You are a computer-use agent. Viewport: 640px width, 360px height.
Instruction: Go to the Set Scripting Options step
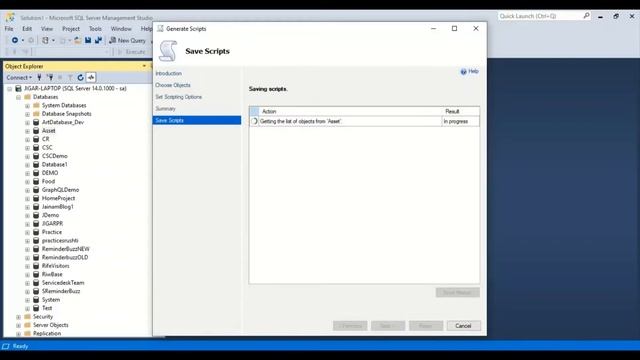[178, 97]
